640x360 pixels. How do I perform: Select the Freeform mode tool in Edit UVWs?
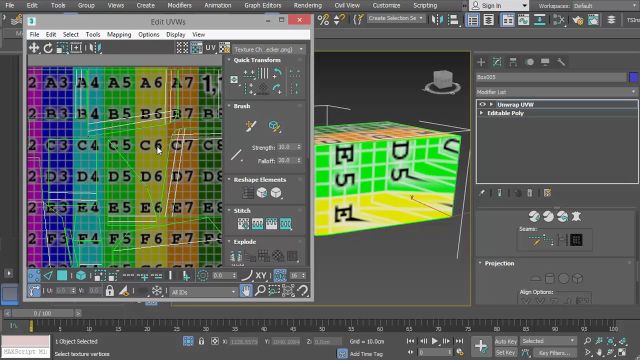click(x=76, y=48)
